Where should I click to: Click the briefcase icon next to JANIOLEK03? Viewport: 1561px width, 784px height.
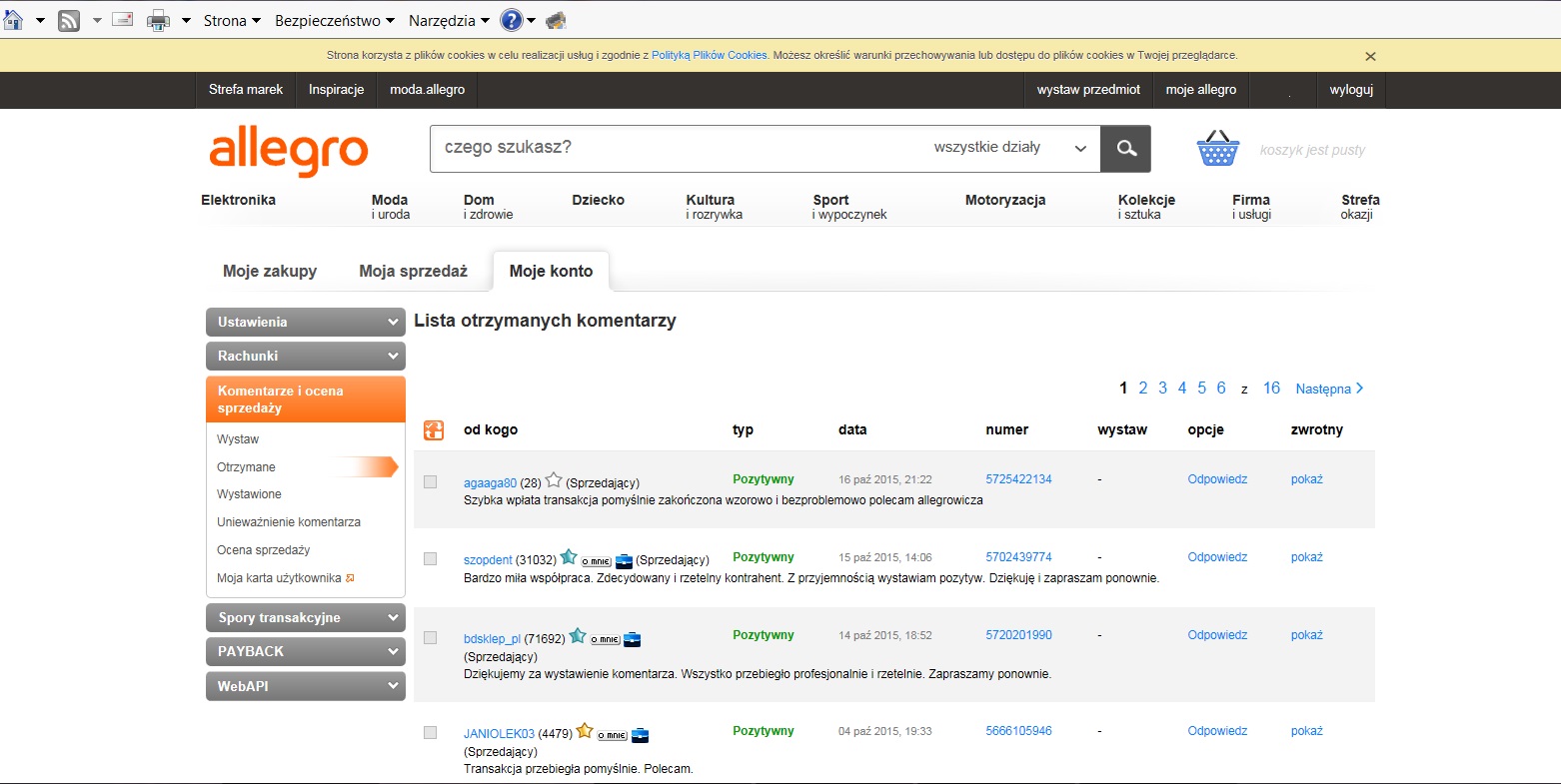(x=640, y=735)
